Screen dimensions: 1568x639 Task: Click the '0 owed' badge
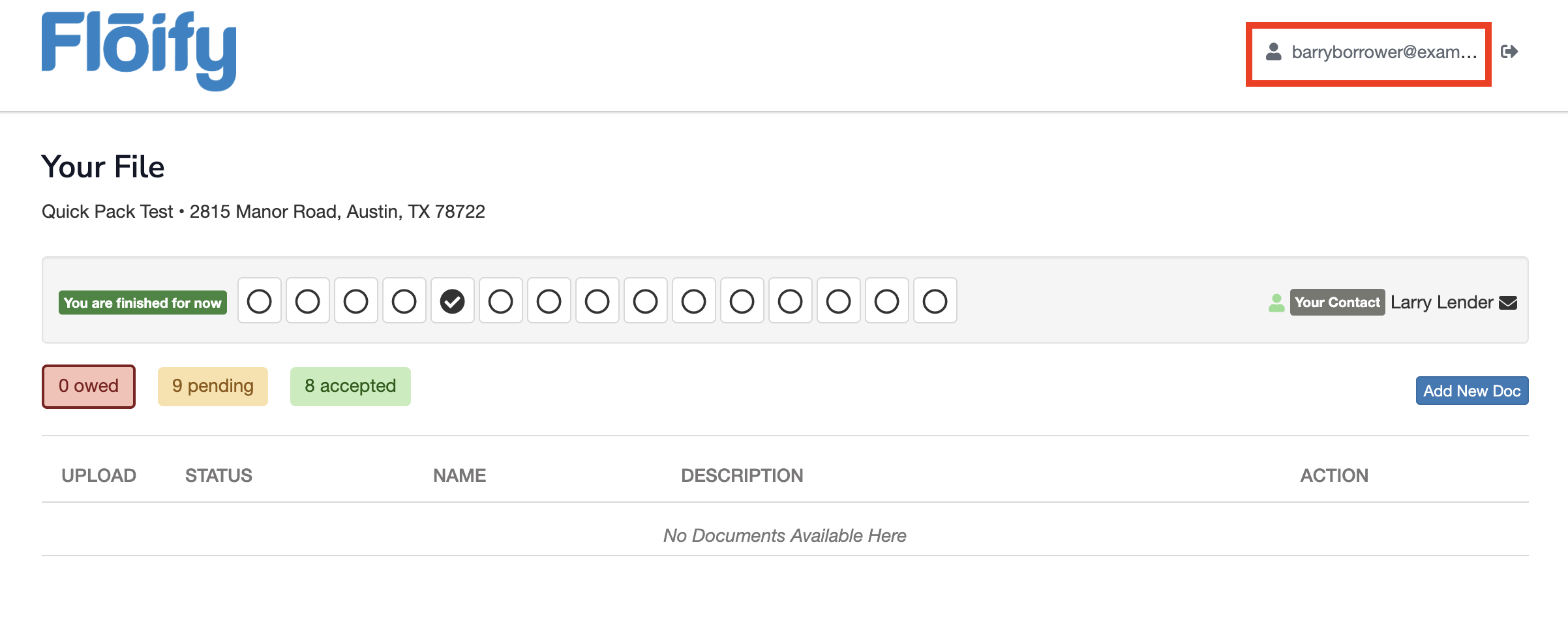(x=88, y=386)
